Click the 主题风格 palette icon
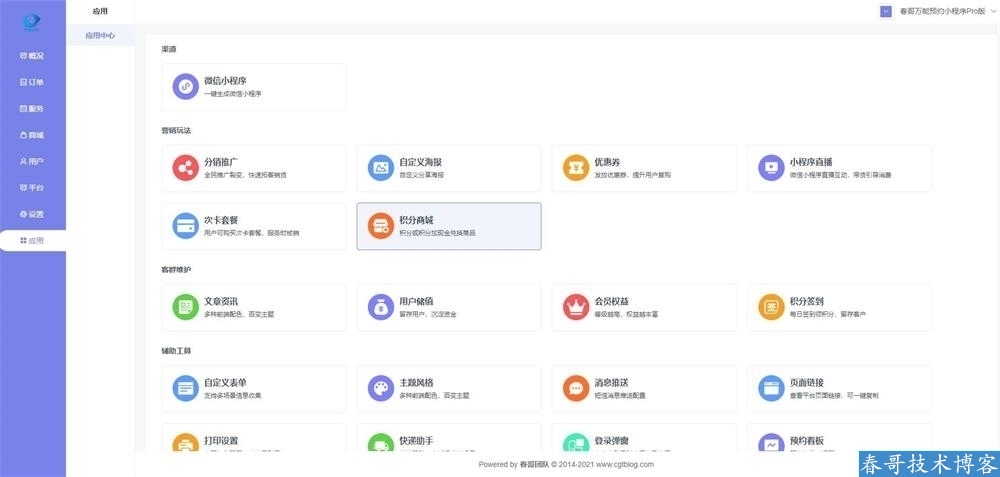Image resolution: width=1000 pixels, height=477 pixels. (x=380, y=388)
